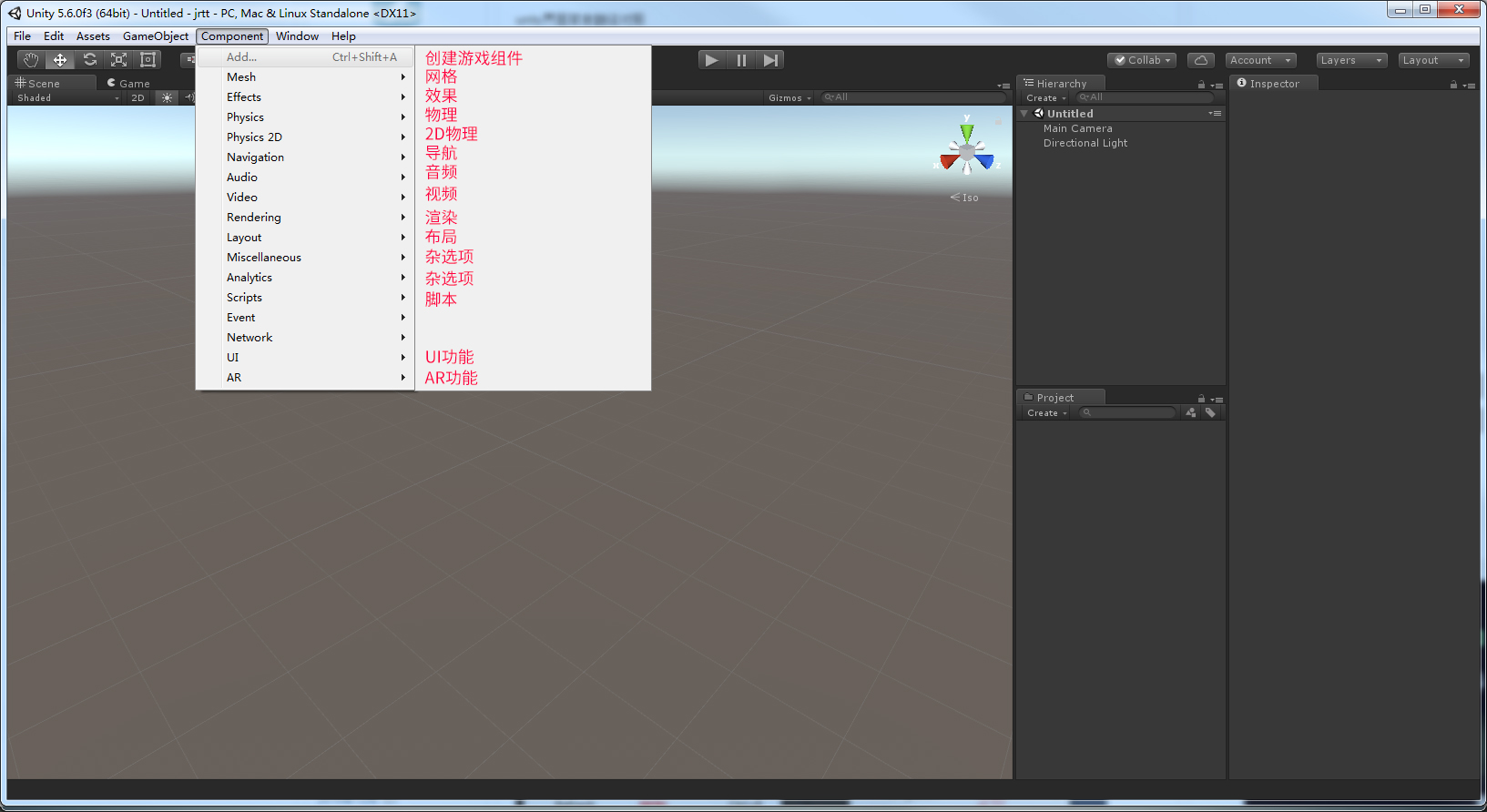Click the red X axis cone on gizmo
This screenshot has height=812, width=1487.
pos(949,161)
